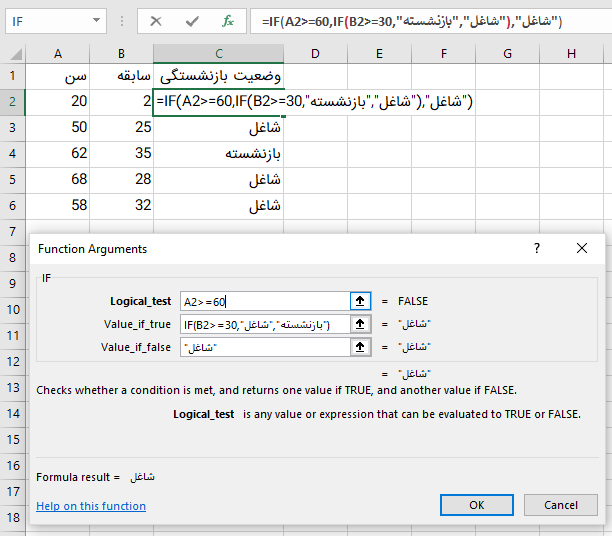Image resolution: width=612 pixels, height=536 pixels.
Task: Click the dialog help question mark
Action: point(536,249)
